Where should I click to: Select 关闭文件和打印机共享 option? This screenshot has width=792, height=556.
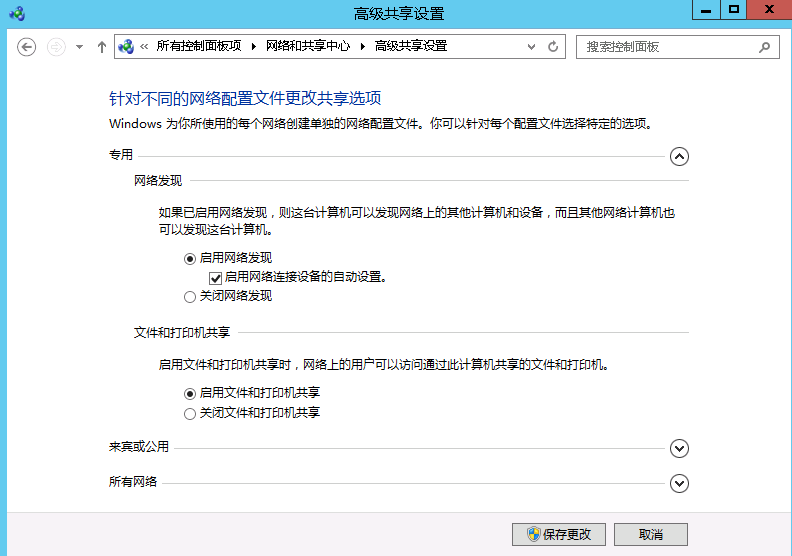(x=190, y=413)
